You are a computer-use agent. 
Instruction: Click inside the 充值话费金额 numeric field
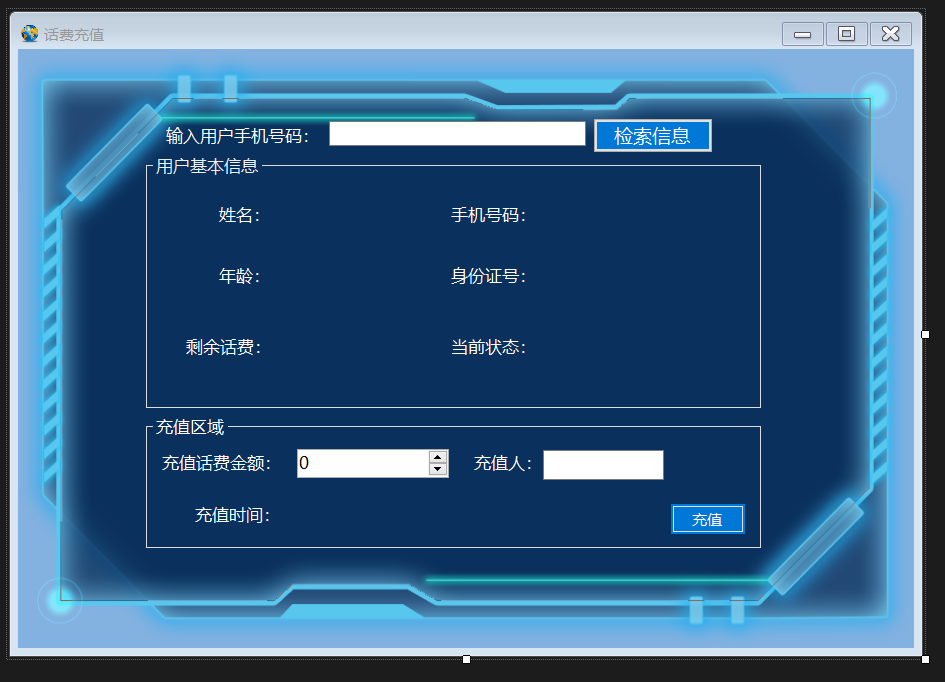[363, 463]
